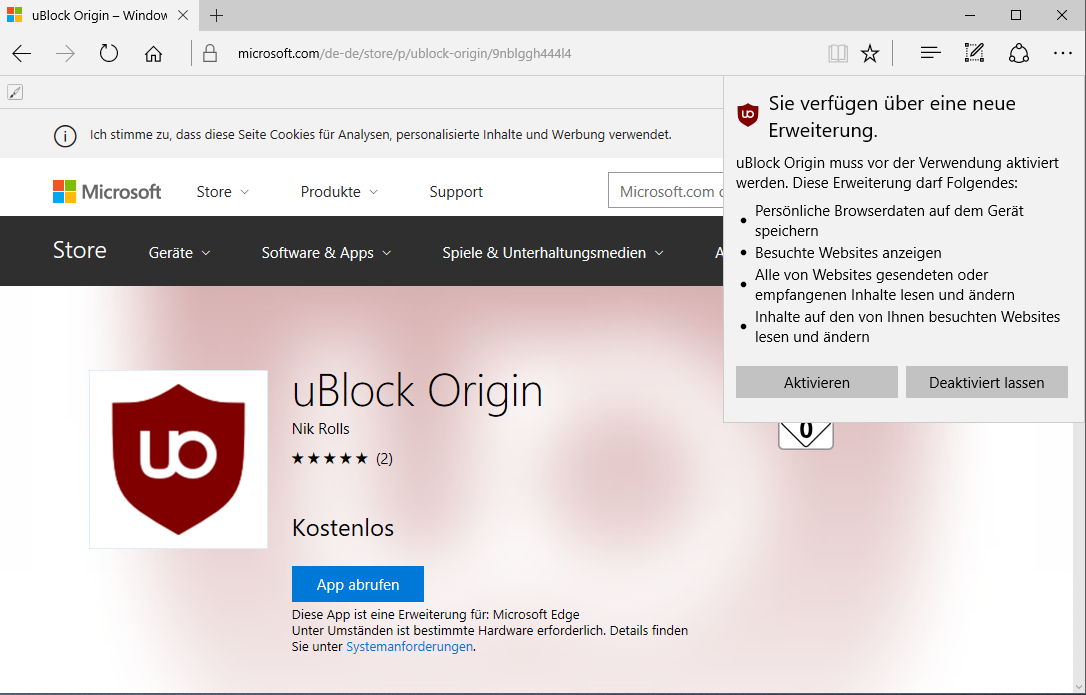Click the uBlock Origin title heading
This screenshot has width=1086, height=695.
(418, 392)
